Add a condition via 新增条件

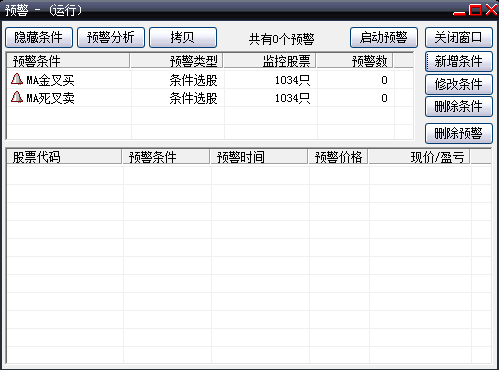459,61
